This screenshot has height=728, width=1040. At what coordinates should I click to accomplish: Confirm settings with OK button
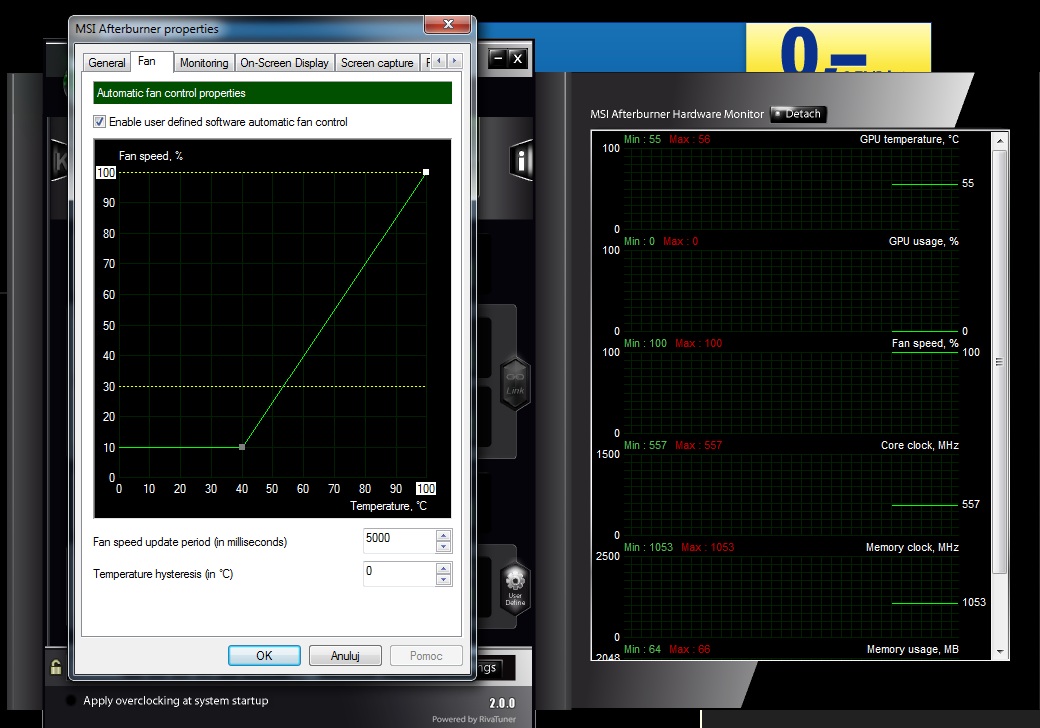[264, 656]
